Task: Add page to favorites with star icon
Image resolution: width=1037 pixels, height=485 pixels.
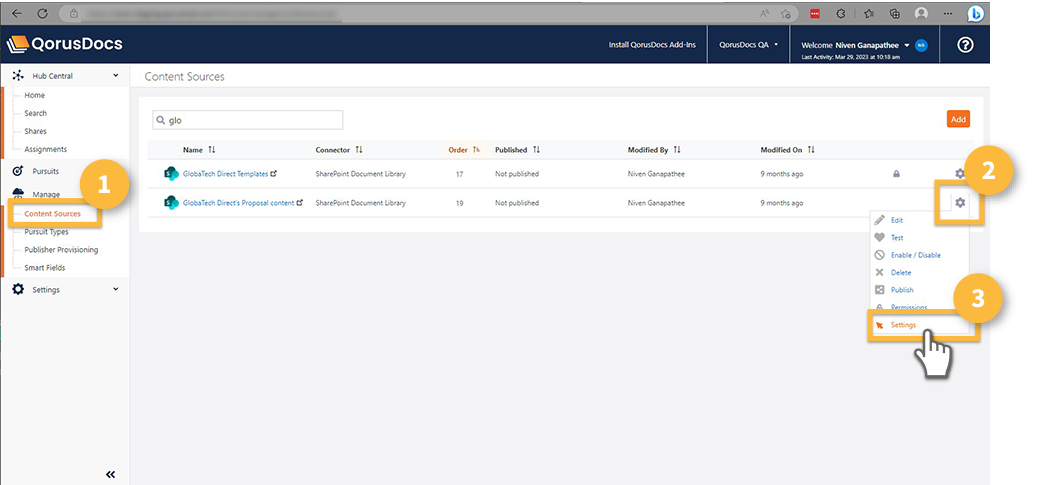Action: tap(786, 13)
